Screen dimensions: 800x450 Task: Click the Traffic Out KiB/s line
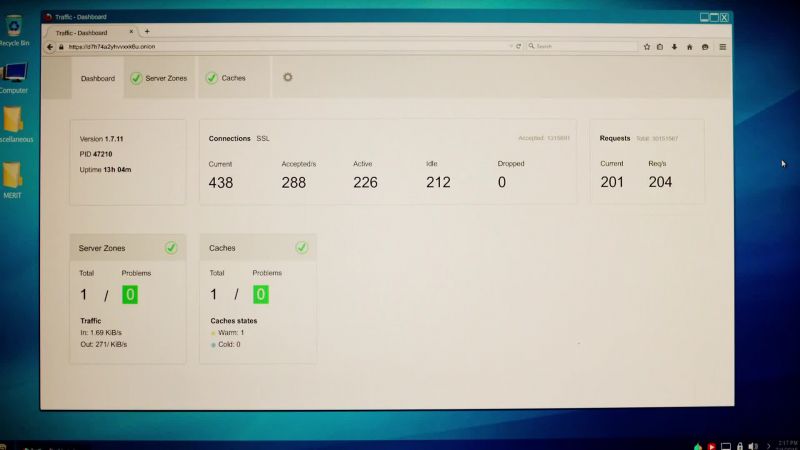pos(104,344)
